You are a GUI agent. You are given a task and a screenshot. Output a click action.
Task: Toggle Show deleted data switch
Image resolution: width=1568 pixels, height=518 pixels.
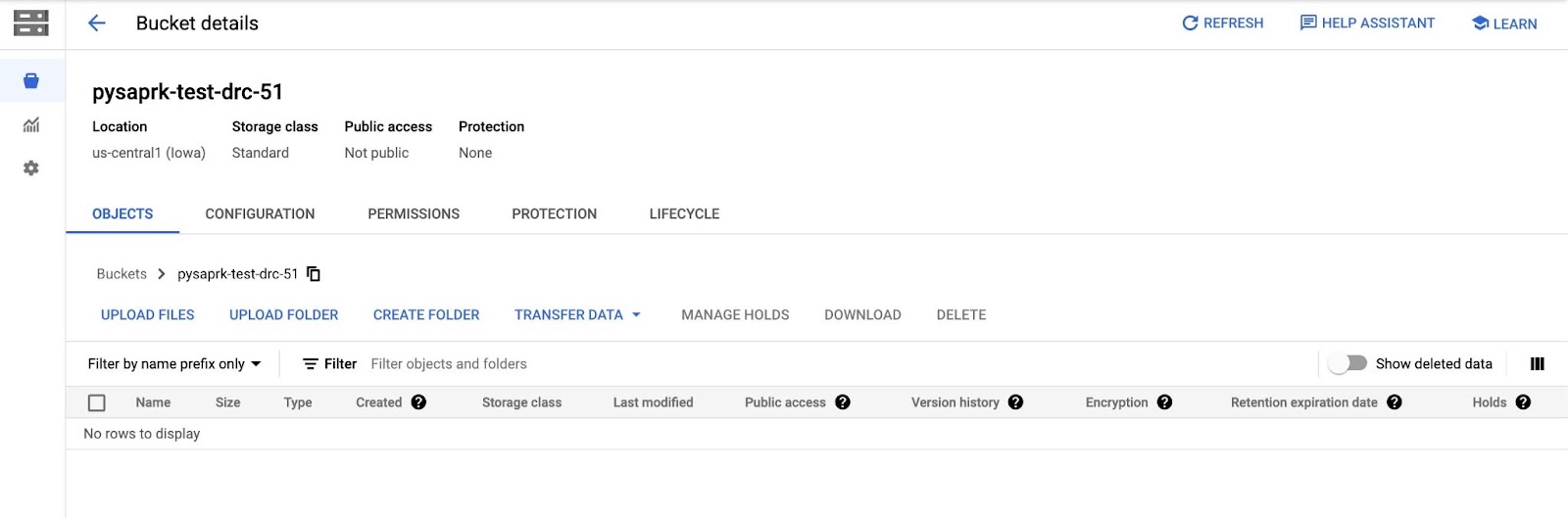[x=1348, y=363]
